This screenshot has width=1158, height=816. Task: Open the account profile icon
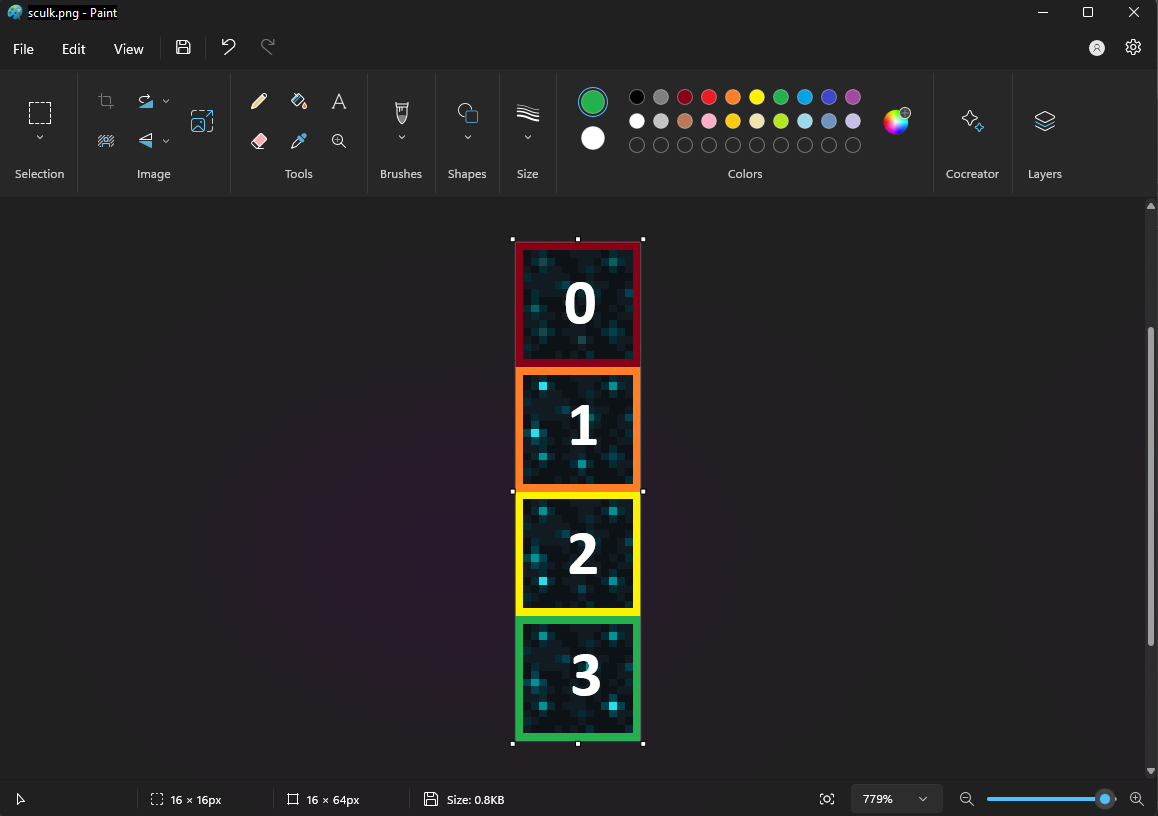coord(1097,48)
